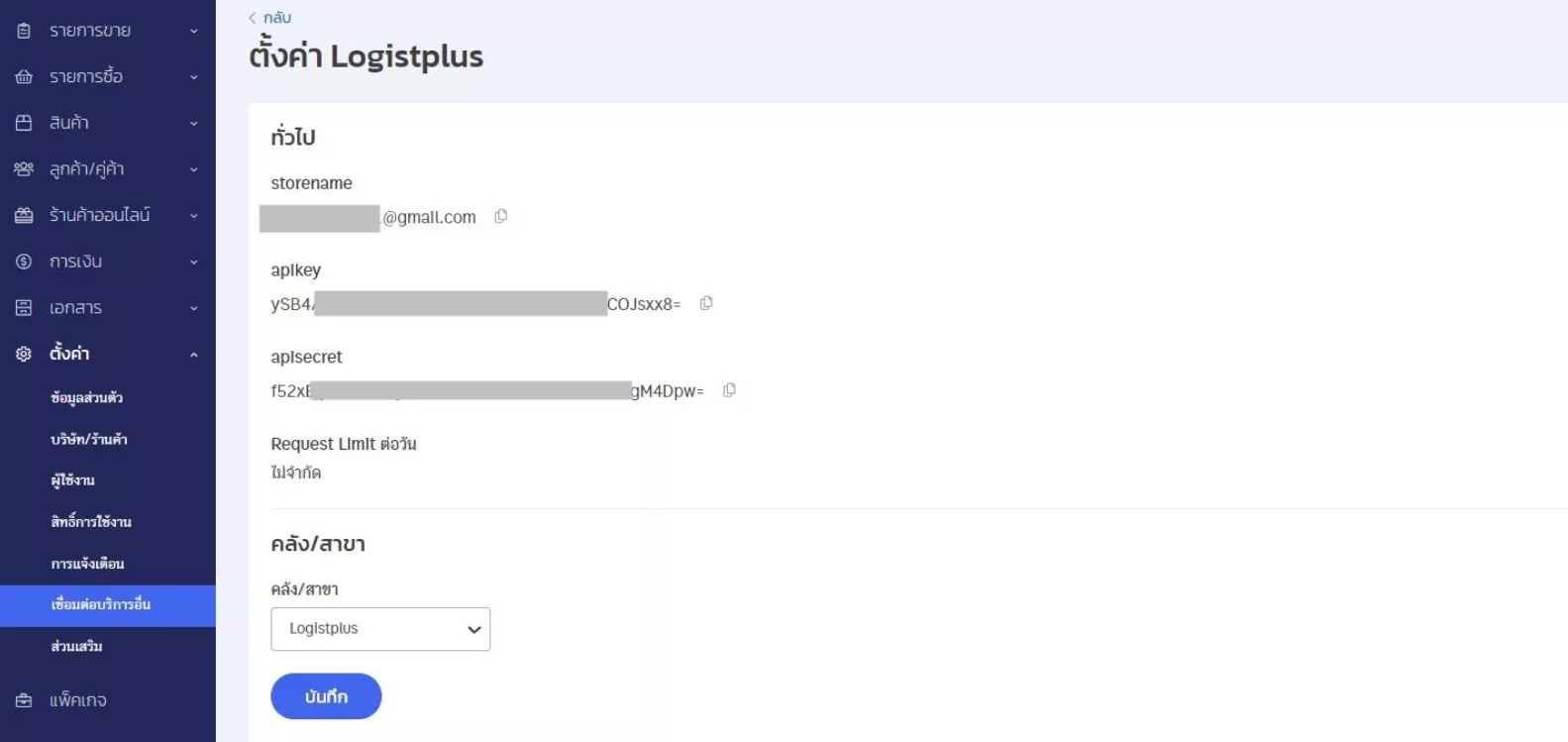Viewport: 1568px width, 742px height.
Task: Expand the การเงิน menu chevron
Action: point(194,263)
